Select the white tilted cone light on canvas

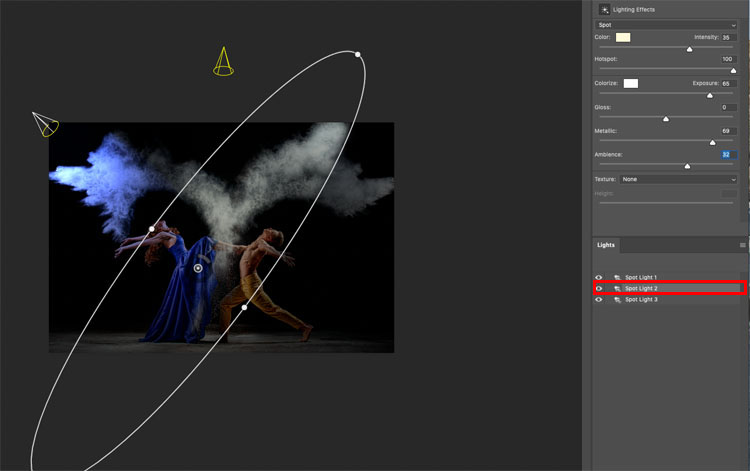tap(46, 124)
